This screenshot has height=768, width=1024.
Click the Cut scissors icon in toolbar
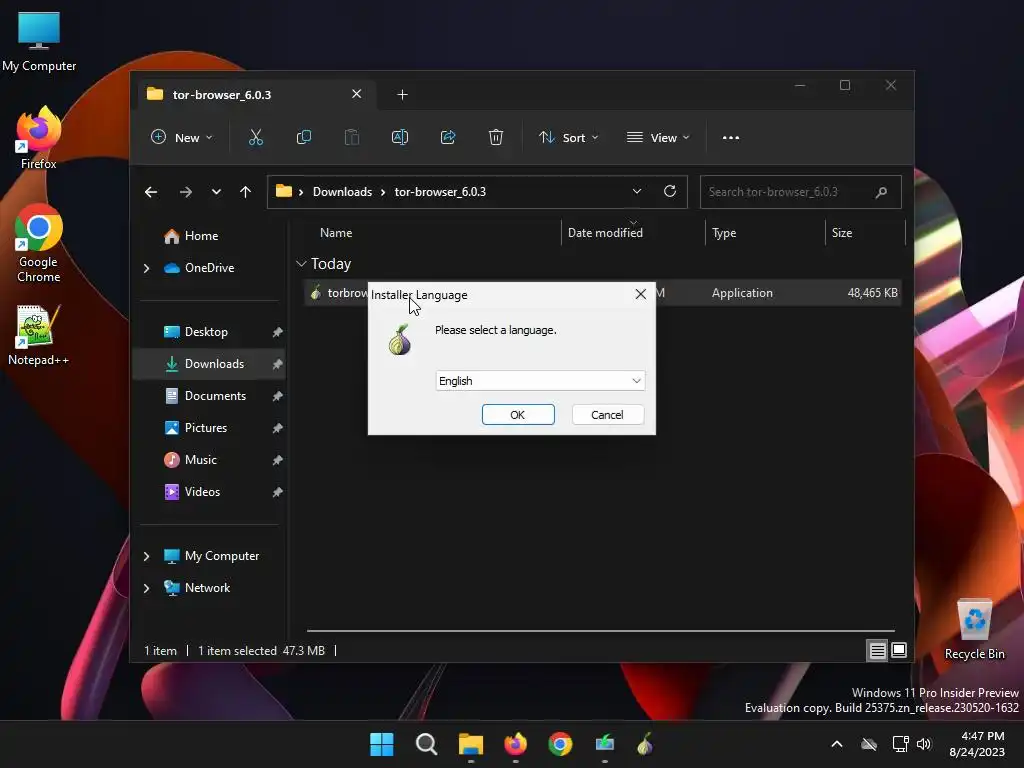point(255,137)
